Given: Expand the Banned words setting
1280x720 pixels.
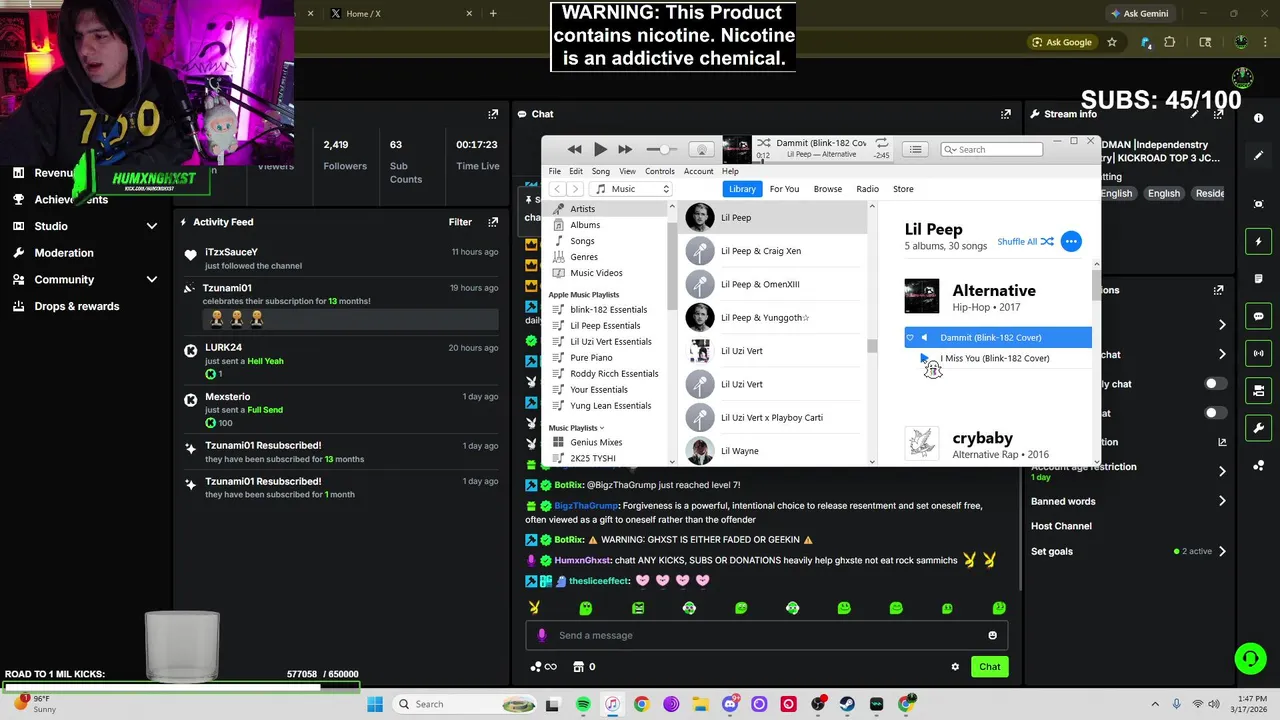Looking at the screenshot, I should click(x=1222, y=501).
